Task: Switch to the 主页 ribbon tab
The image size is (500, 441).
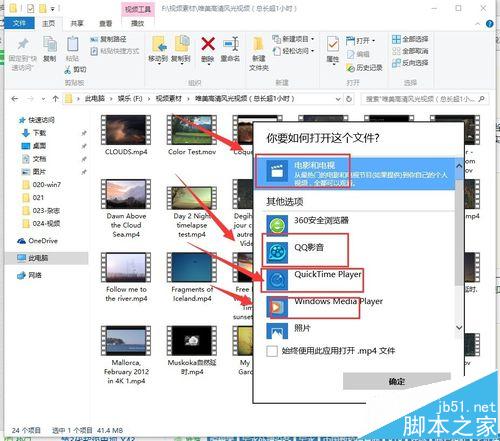Action: pyautogui.click(x=49, y=23)
